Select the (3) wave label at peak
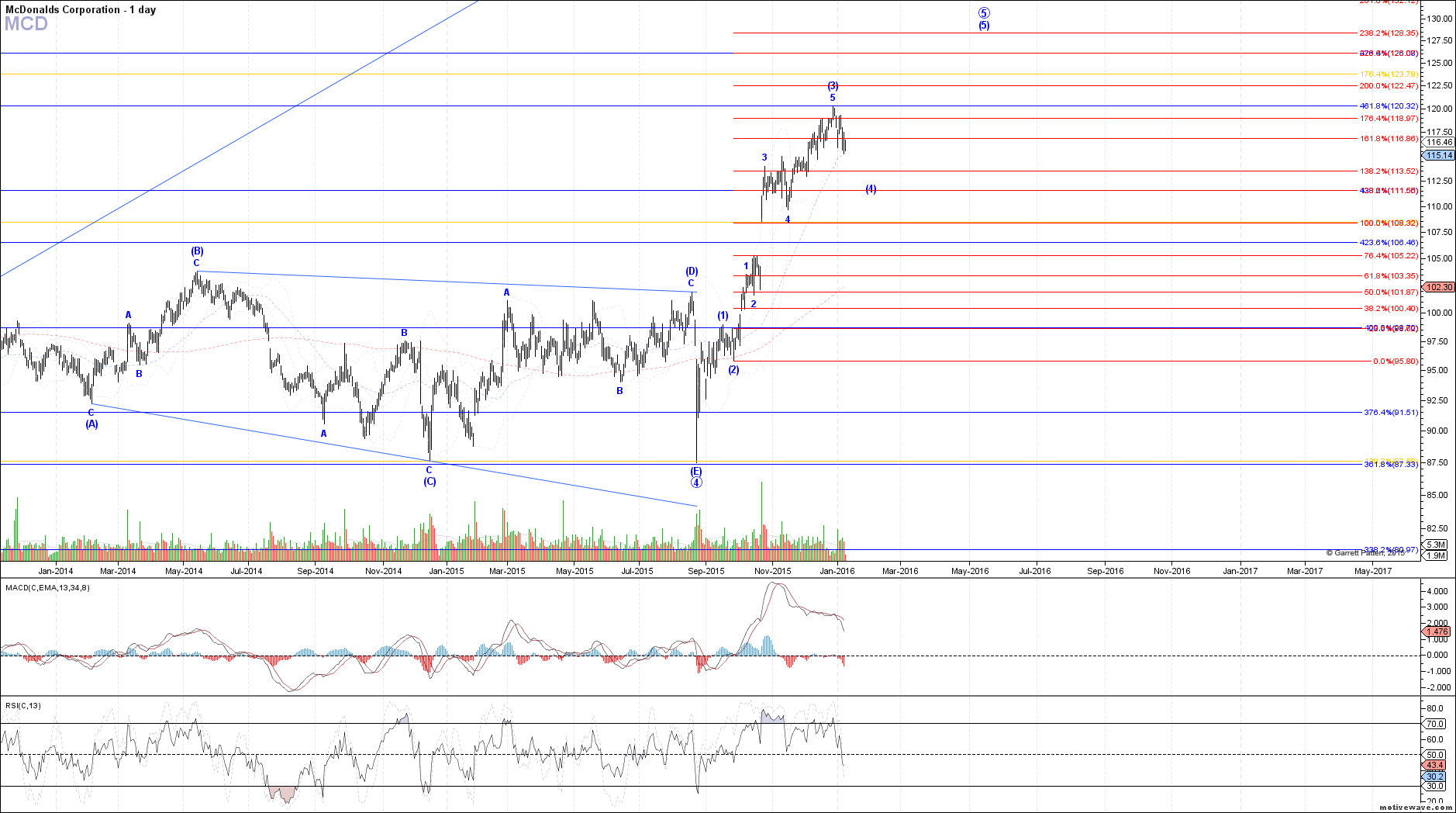Screen dimensions: 1456x813 tap(833, 86)
